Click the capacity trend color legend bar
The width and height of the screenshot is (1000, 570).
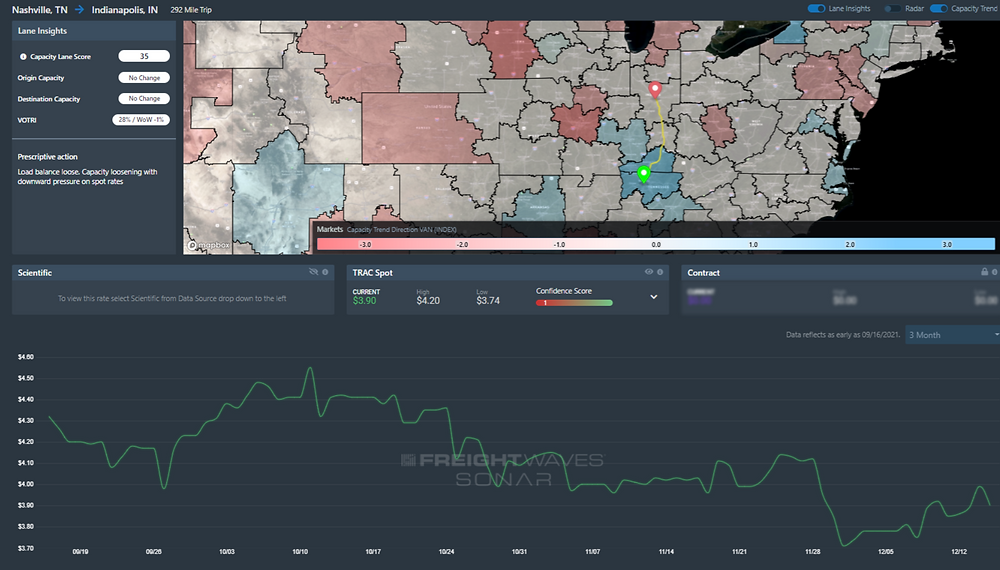[x=656, y=244]
